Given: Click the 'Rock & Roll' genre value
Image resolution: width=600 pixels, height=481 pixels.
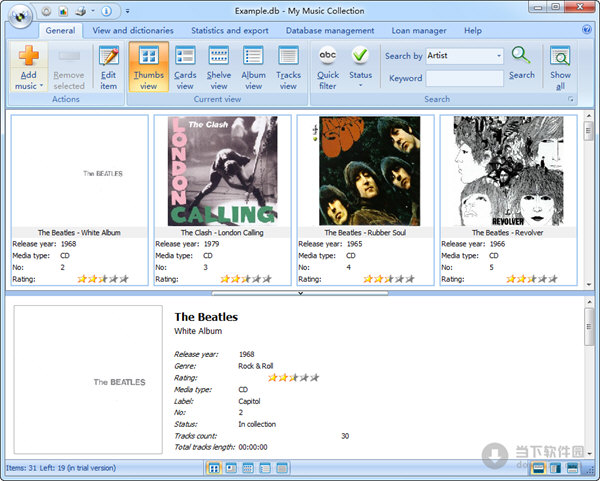Looking at the screenshot, I should pos(256,366).
